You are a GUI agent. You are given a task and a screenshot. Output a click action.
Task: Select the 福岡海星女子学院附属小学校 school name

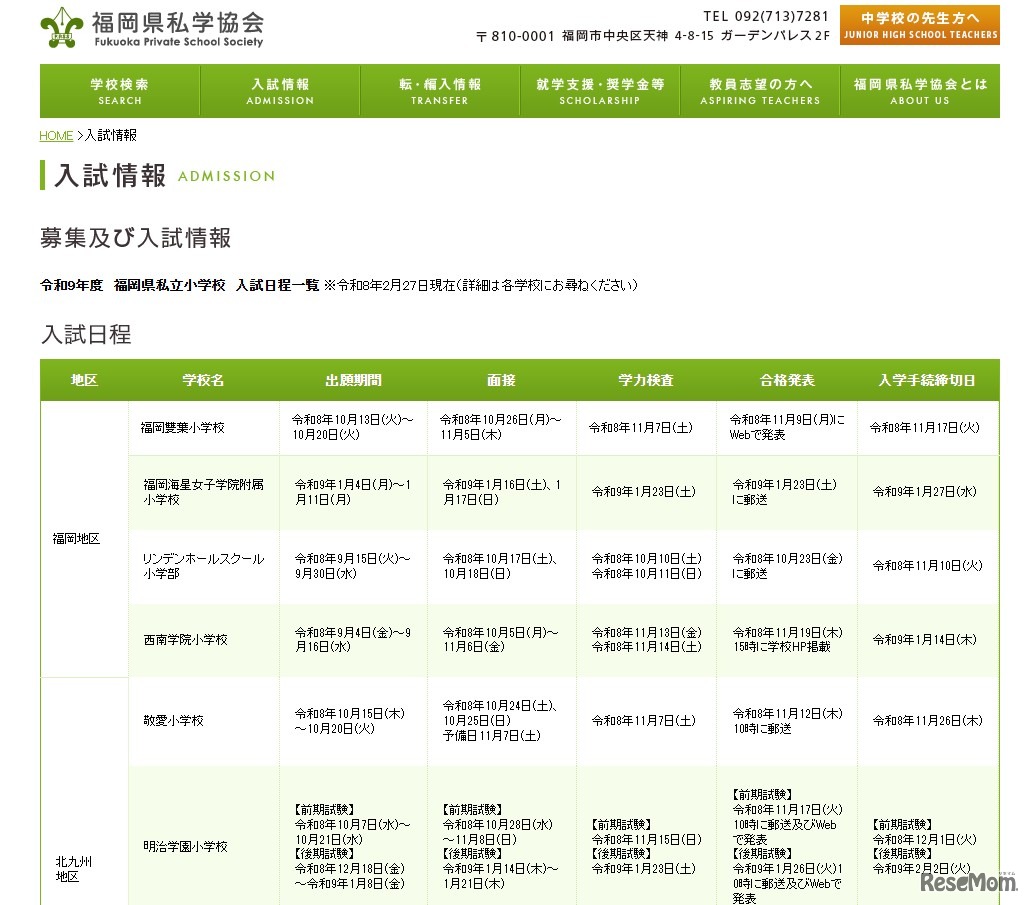(203, 492)
